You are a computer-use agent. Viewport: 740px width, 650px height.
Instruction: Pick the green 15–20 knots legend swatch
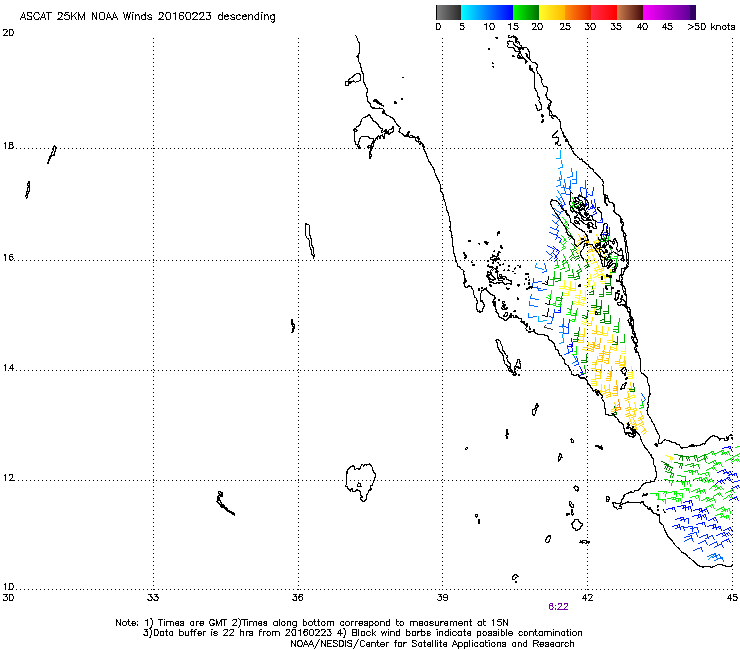(x=526, y=12)
